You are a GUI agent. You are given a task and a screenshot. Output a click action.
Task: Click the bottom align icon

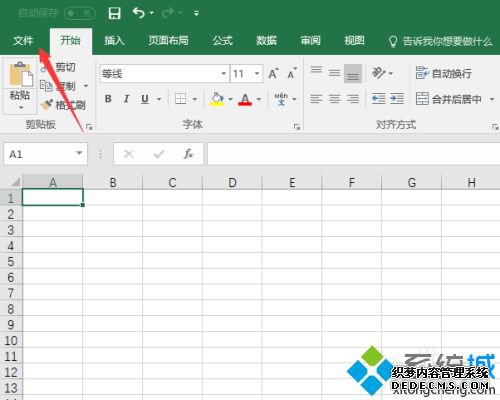pyautogui.click(x=353, y=73)
